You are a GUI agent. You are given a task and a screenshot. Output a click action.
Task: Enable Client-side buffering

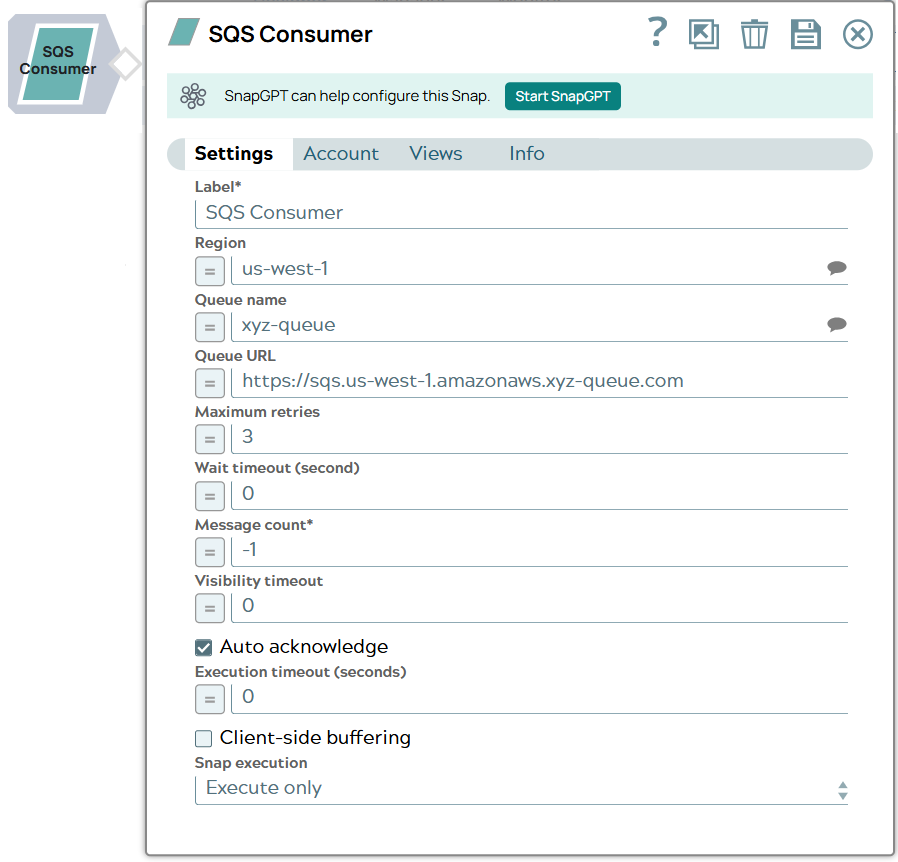(x=203, y=738)
